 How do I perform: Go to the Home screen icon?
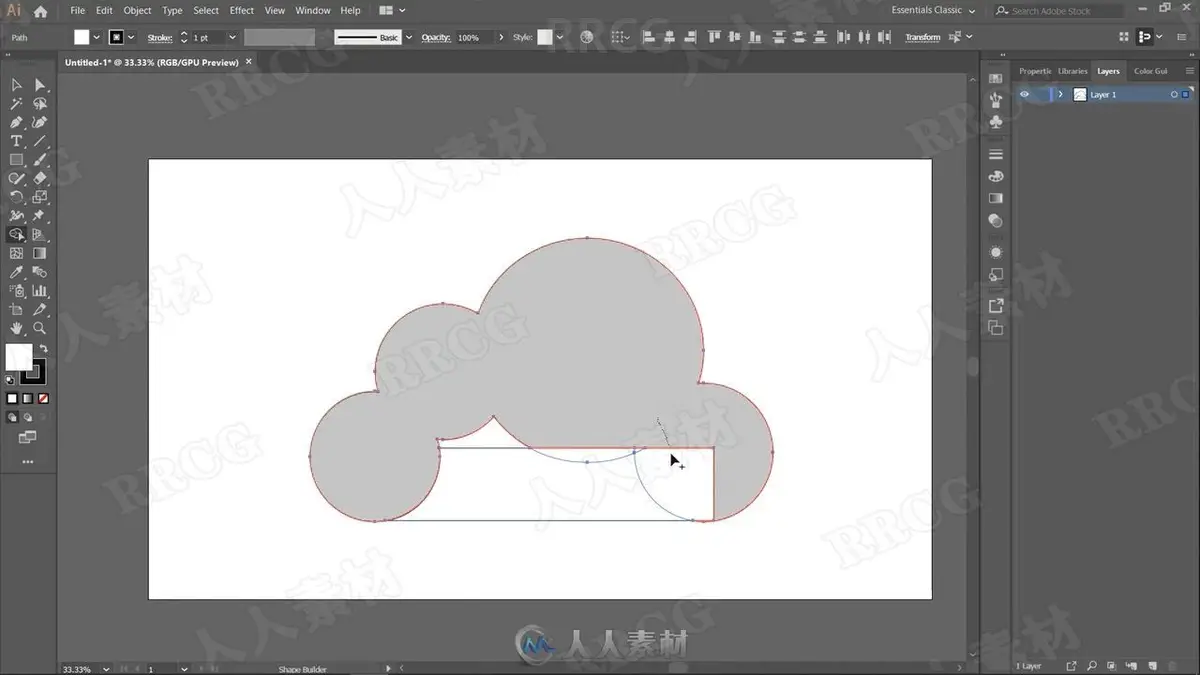40,11
